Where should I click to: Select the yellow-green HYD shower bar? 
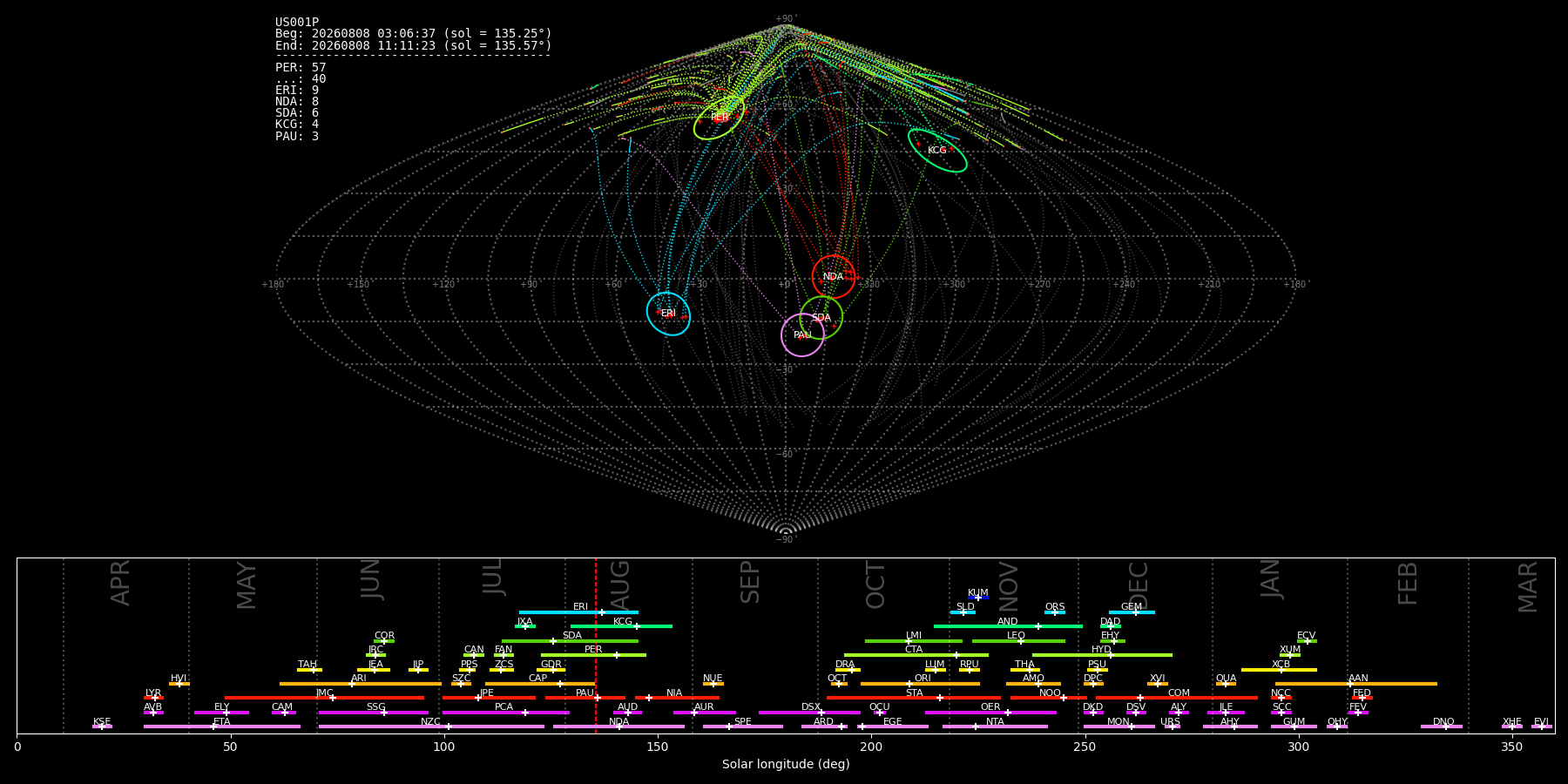[1102, 655]
